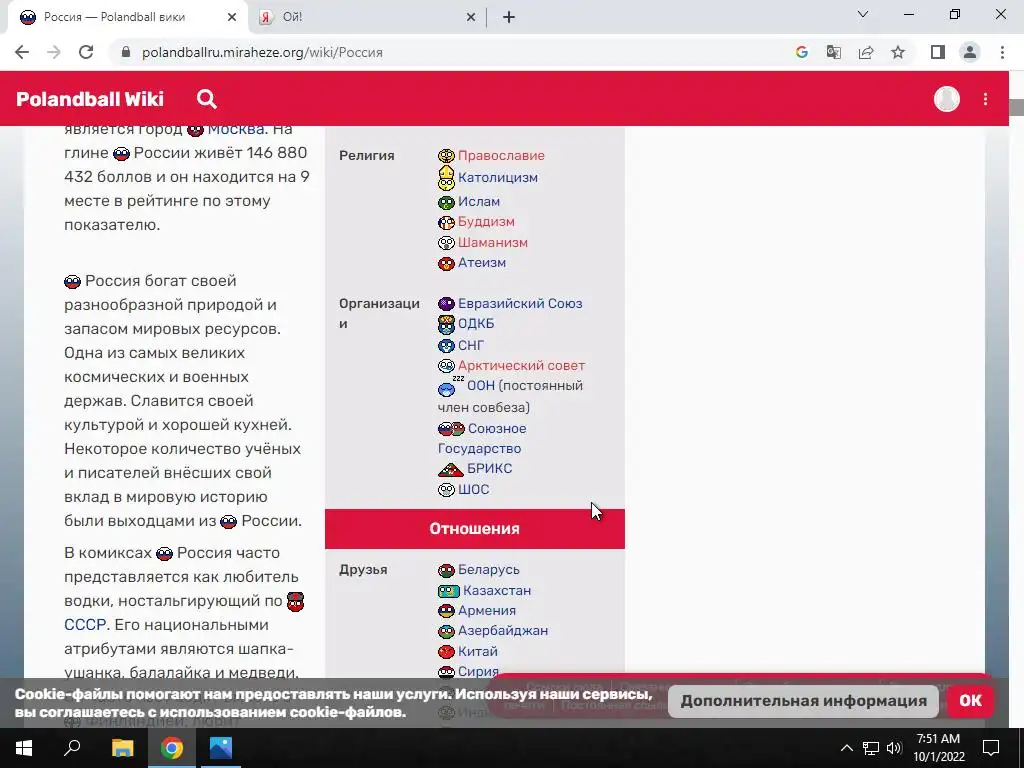This screenshot has width=1024, height=768.
Task: Open a new browser tab
Action: 509,18
